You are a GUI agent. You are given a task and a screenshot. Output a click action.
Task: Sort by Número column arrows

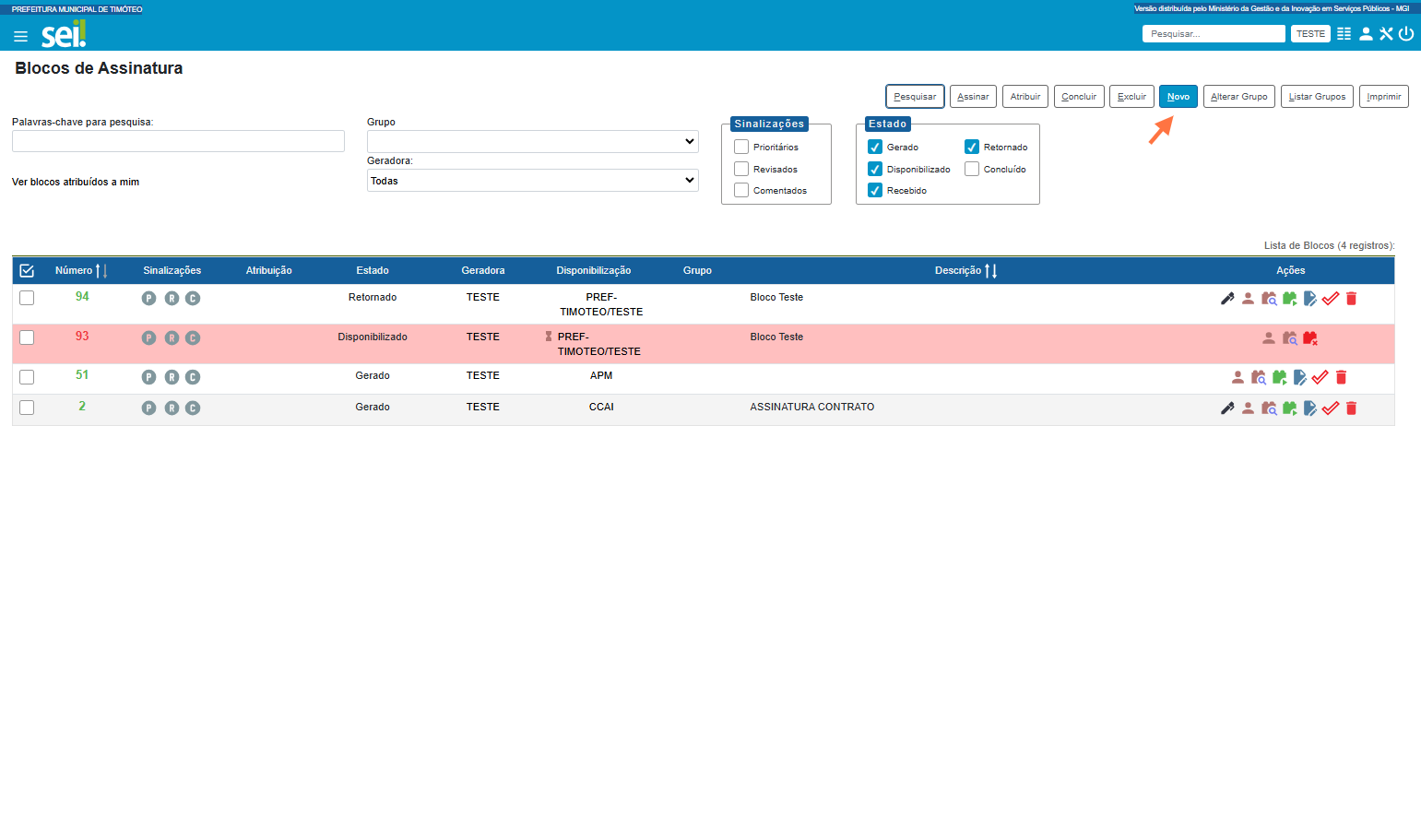click(x=101, y=271)
